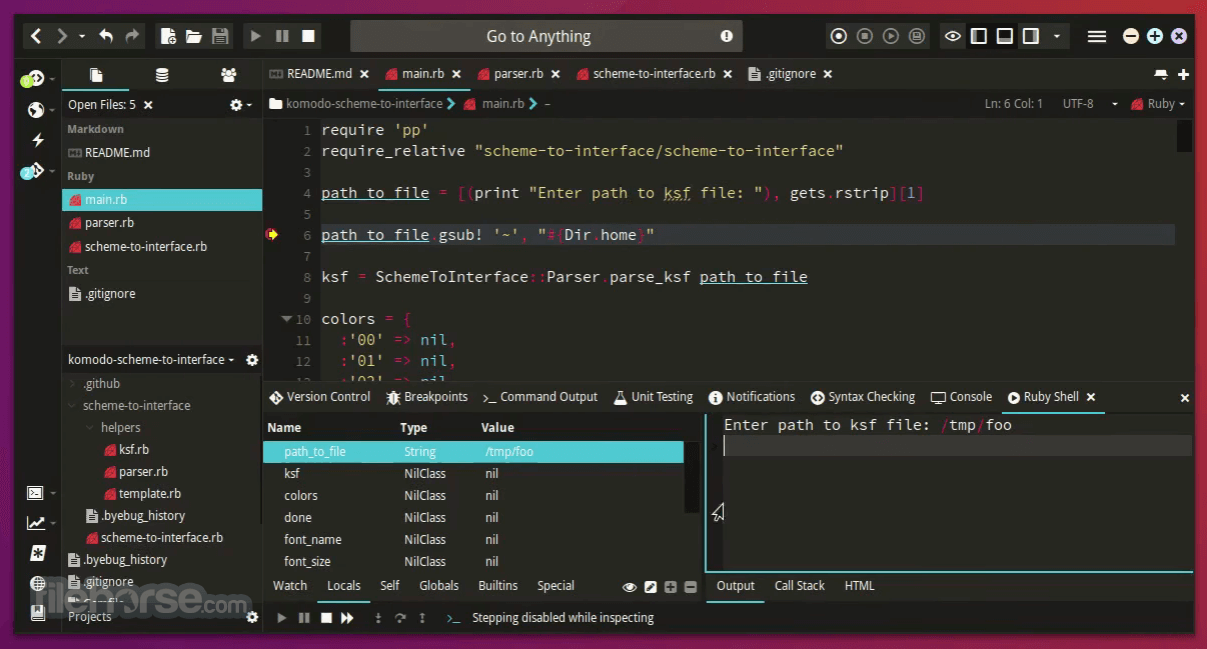Open the Syntax Checking panel tab

click(x=863, y=397)
